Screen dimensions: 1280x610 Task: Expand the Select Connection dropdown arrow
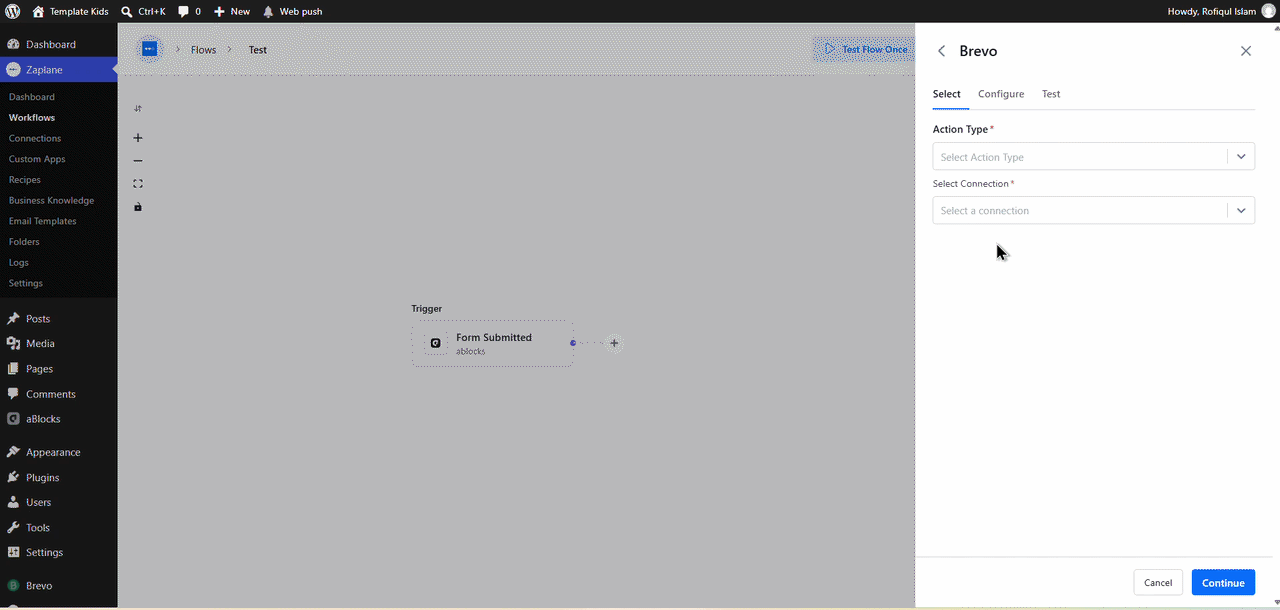pos(1241,210)
